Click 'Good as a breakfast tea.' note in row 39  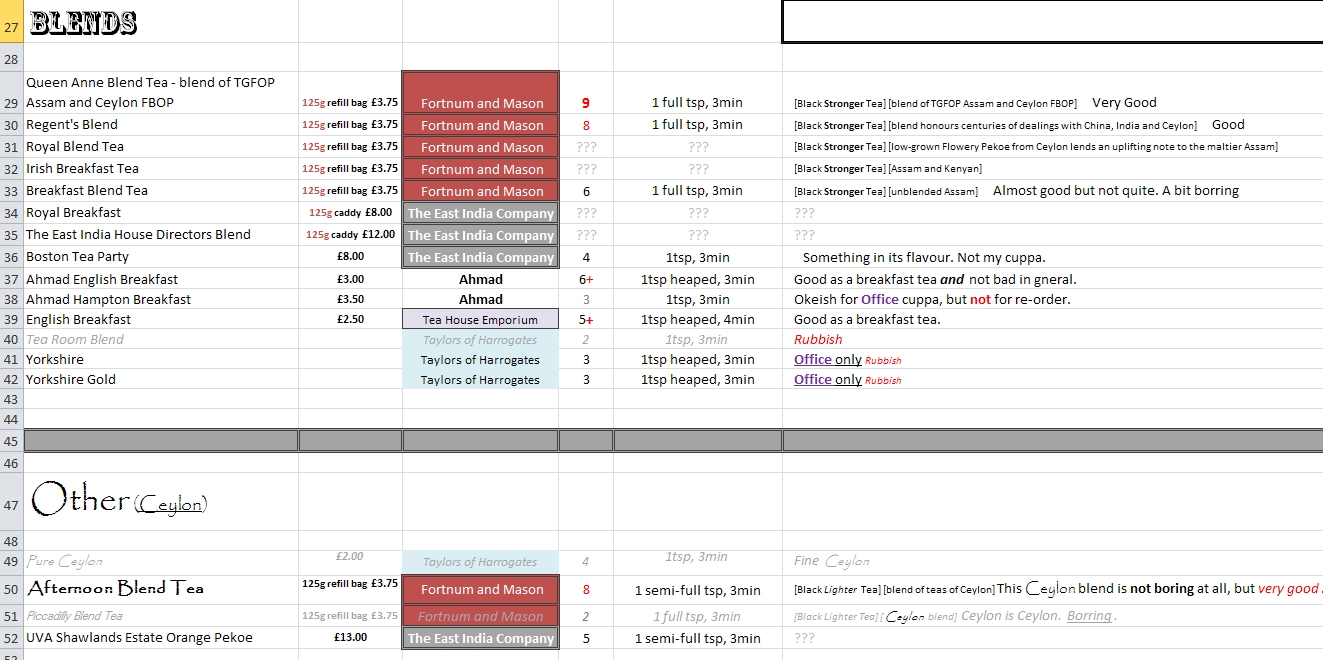(867, 319)
